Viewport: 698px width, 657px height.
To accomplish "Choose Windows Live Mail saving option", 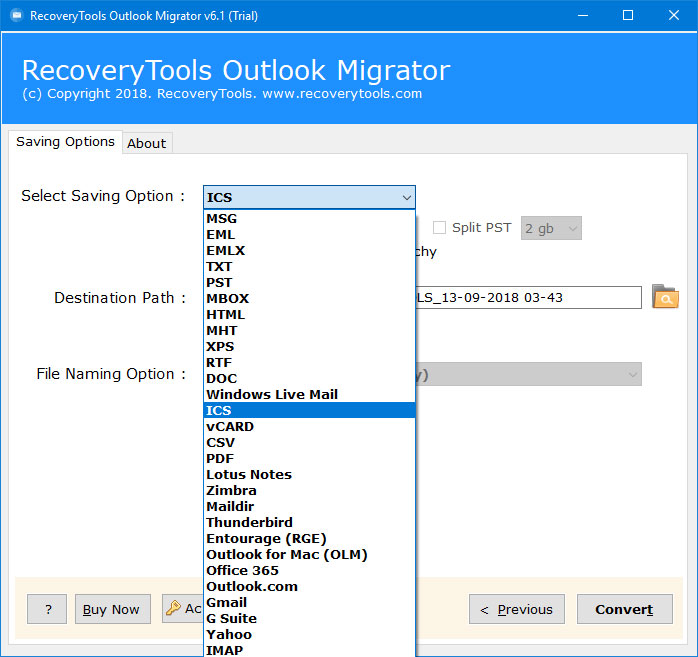I will (271, 394).
